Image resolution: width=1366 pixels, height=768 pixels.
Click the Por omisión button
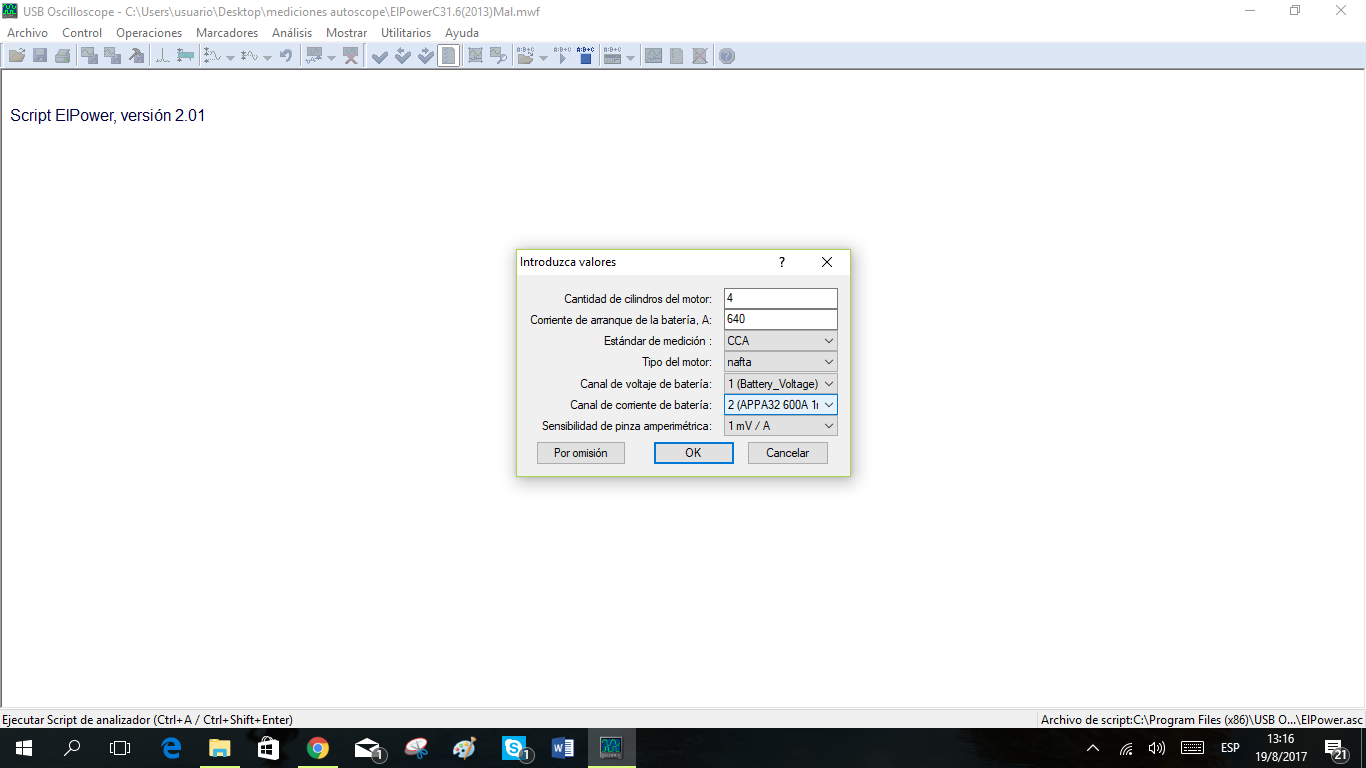click(x=580, y=453)
